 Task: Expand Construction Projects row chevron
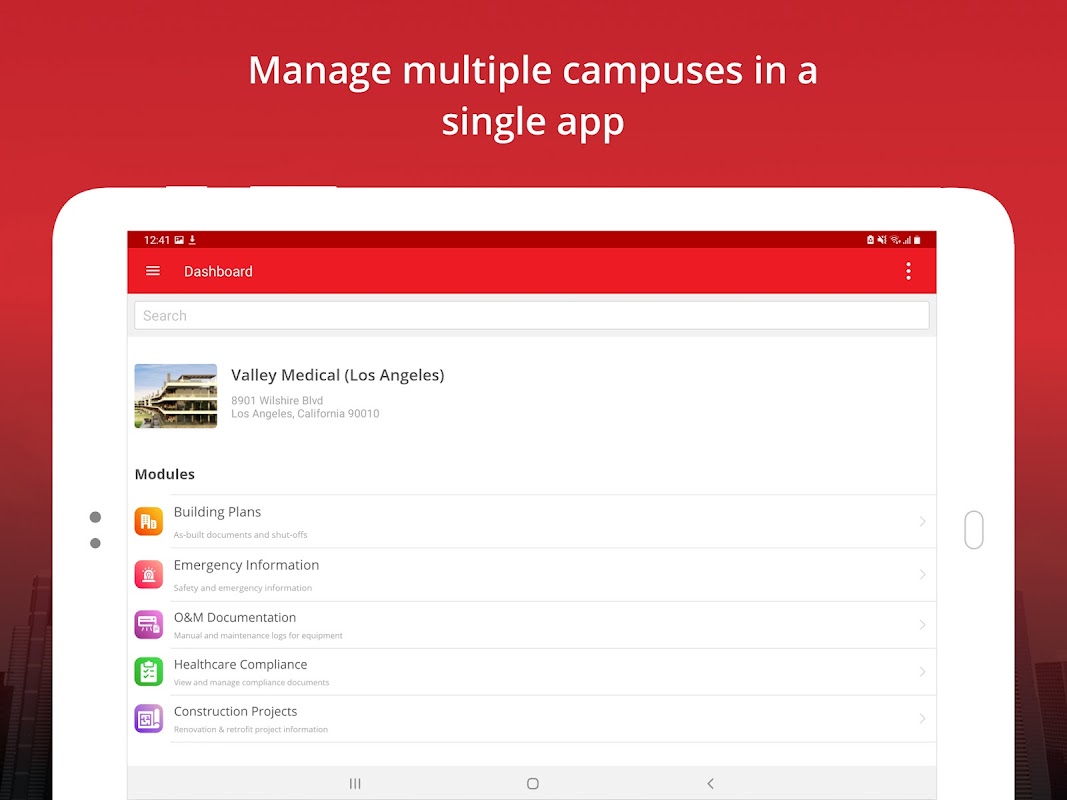click(922, 718)
